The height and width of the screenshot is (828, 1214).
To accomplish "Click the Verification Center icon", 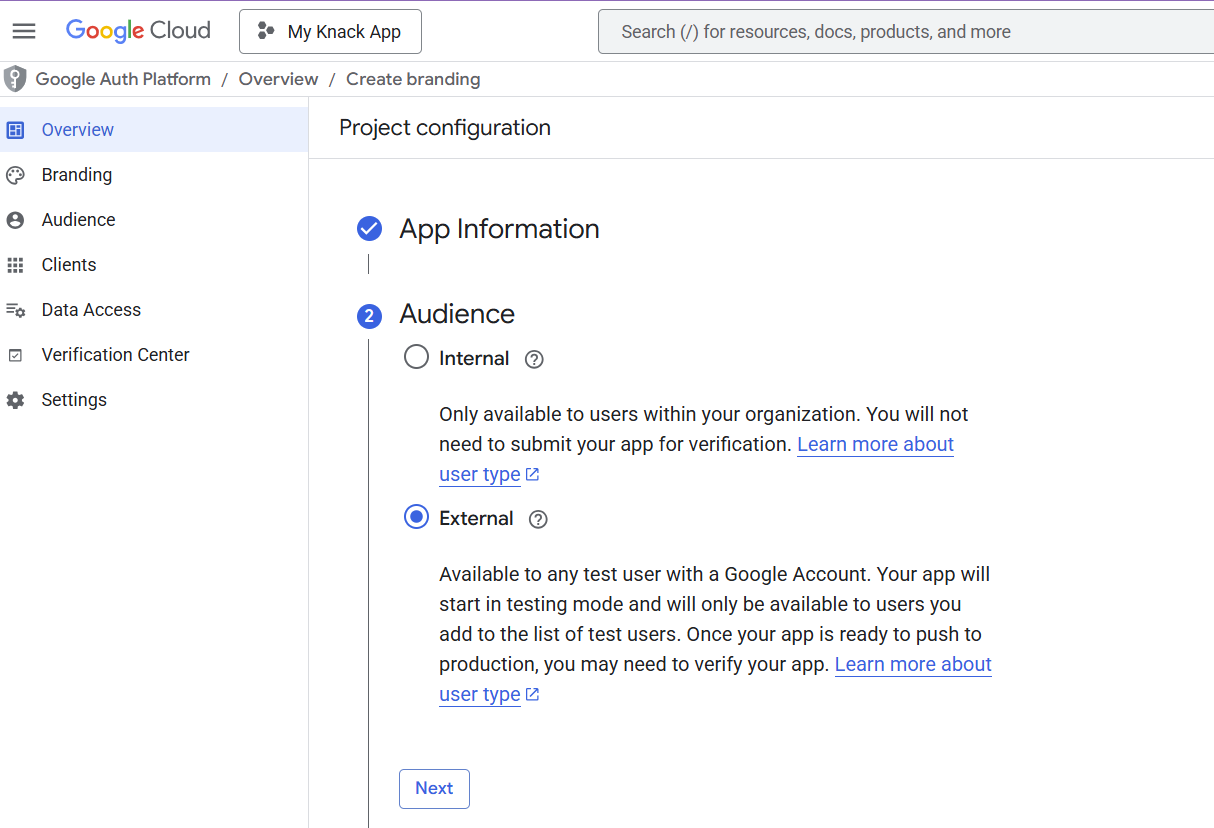I will [x=15, y=355].
